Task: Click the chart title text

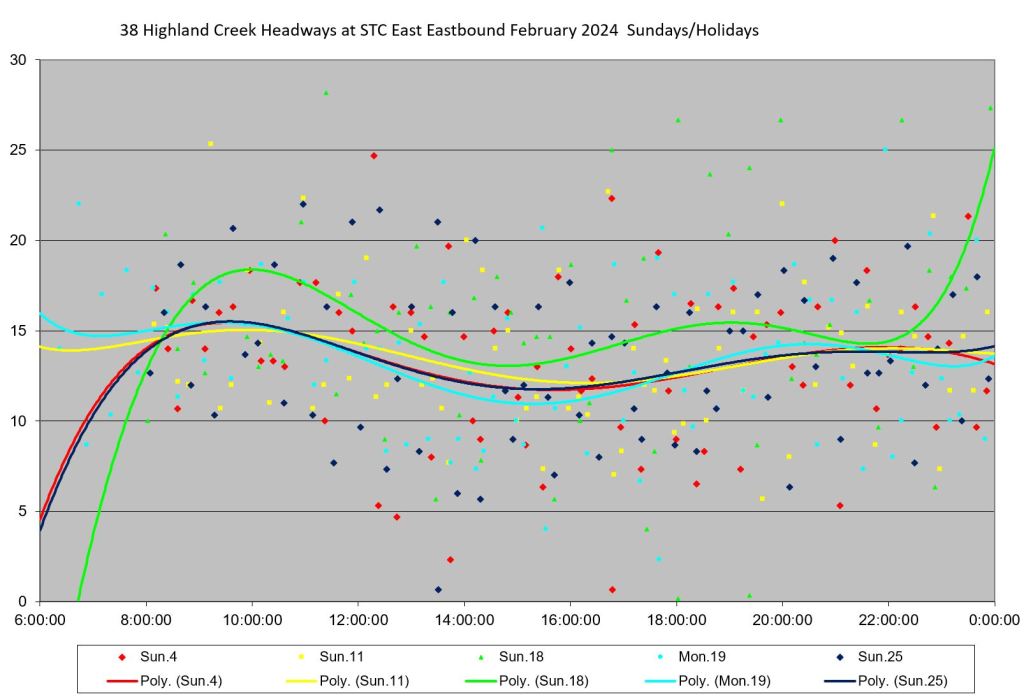Action: 439,31
